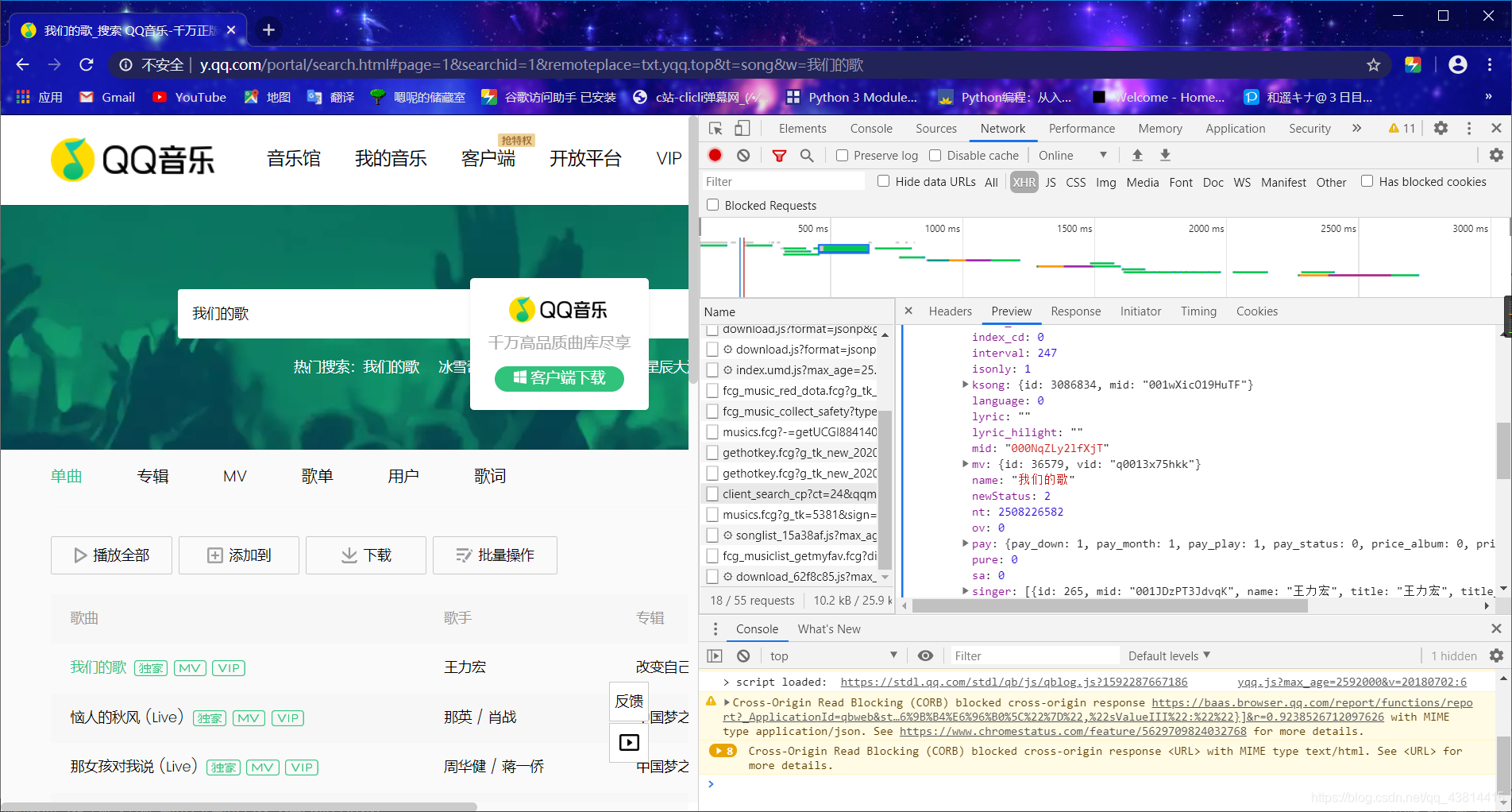The height and width of the screenshot is (812, 1512).
Task: Tick checkbox beside fcg_musiclist_getmyfav request
Action: coord(712,556)
